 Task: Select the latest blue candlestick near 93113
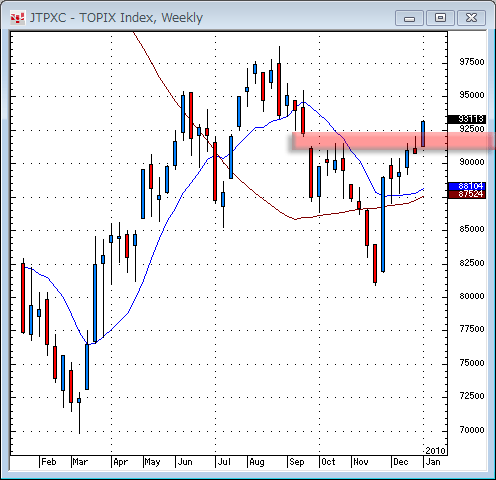423,134
